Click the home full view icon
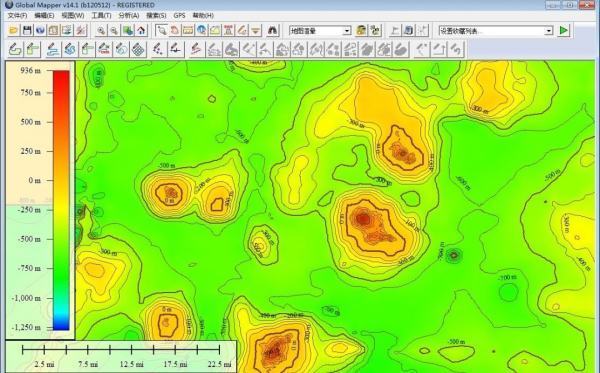Screen dimensions: 600x373 [141, 31]
